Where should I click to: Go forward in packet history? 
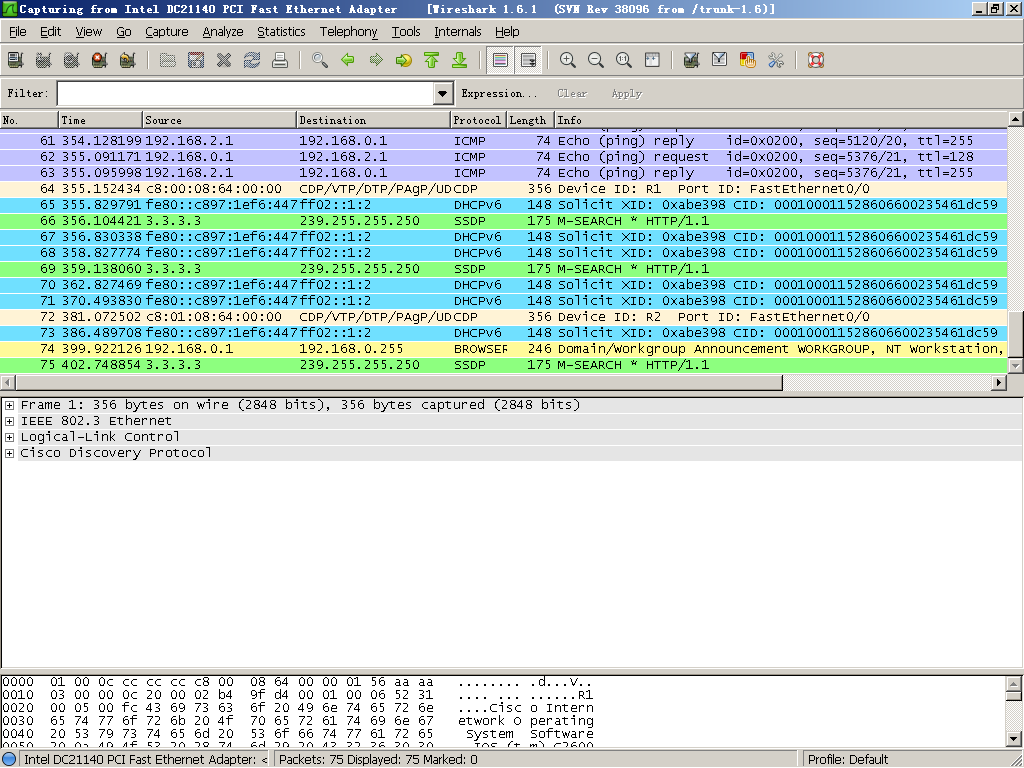tap(376, 60)
